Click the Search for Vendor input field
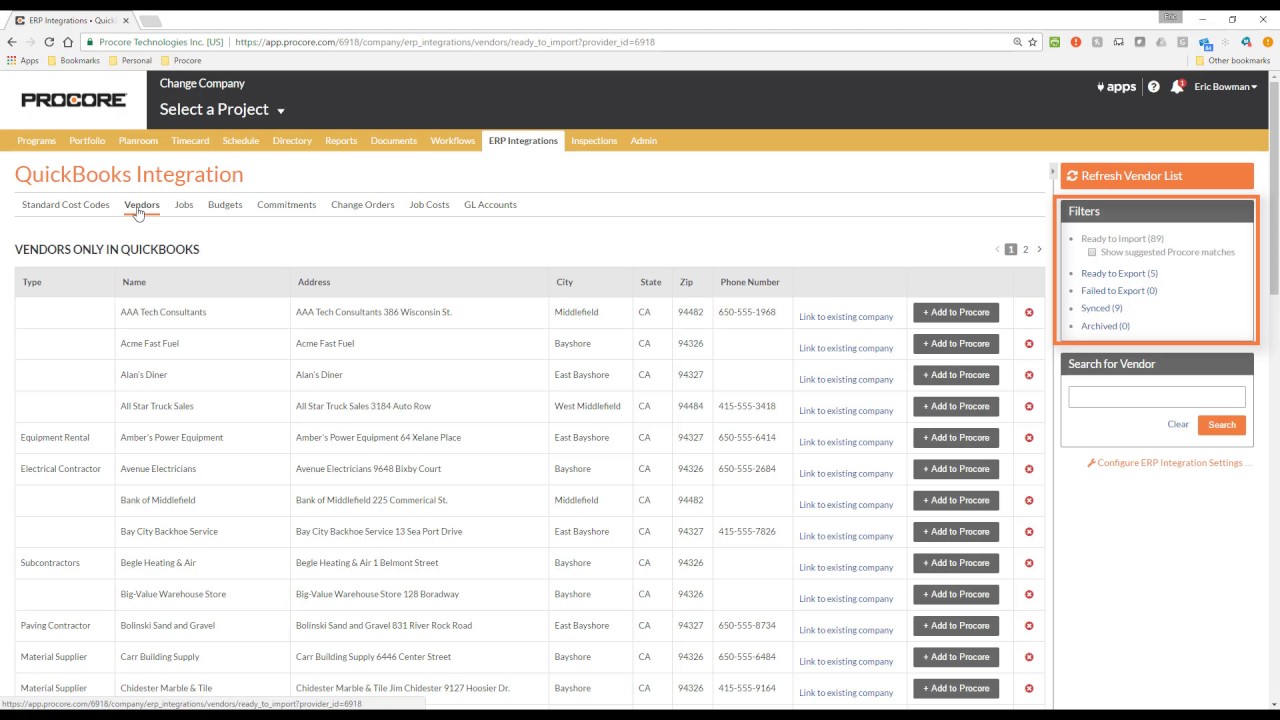Viewport: 1280px width, 720px height. tap(1157, 397)
